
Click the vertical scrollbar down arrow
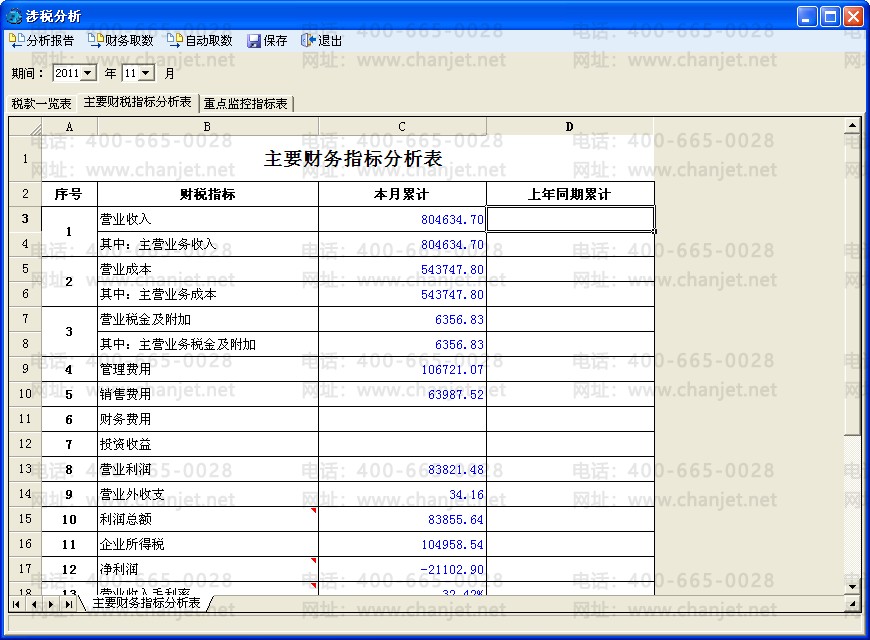852,586
